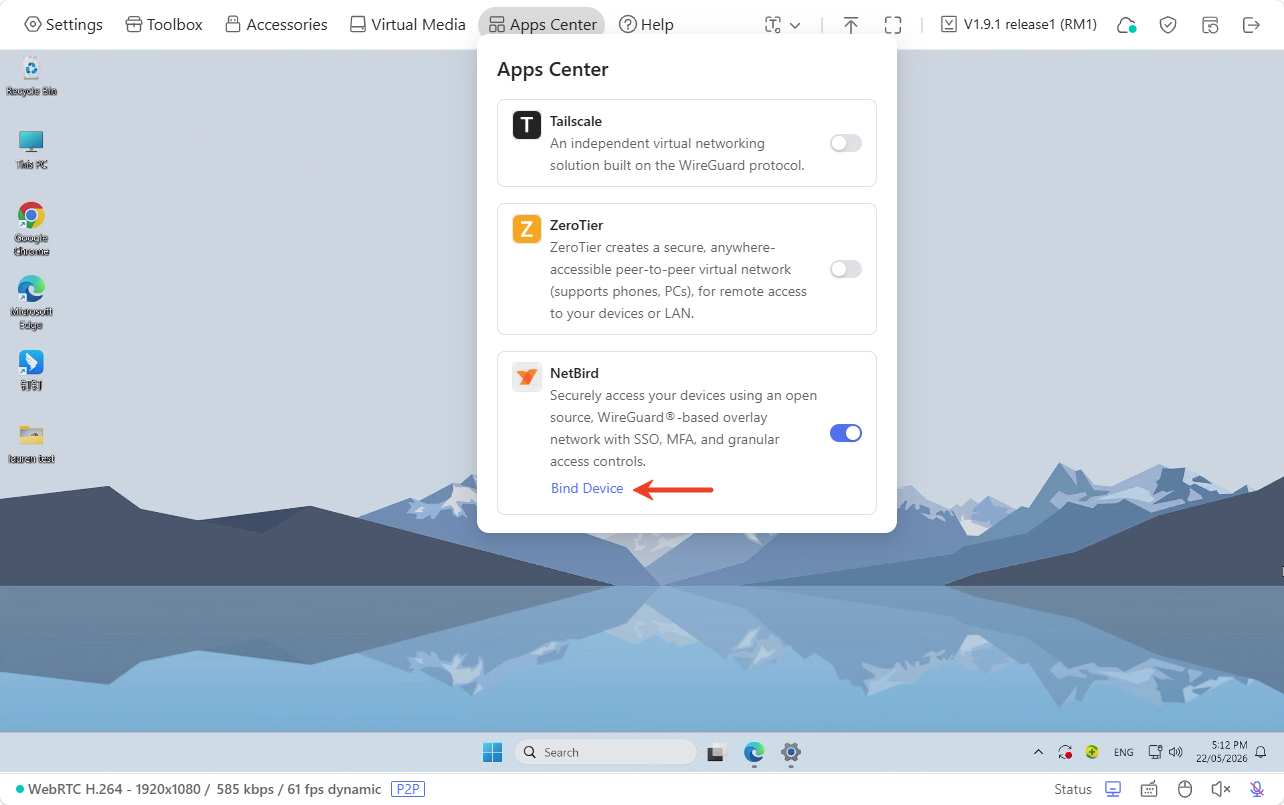Select the This PC desktop icon

coord(31,150)
